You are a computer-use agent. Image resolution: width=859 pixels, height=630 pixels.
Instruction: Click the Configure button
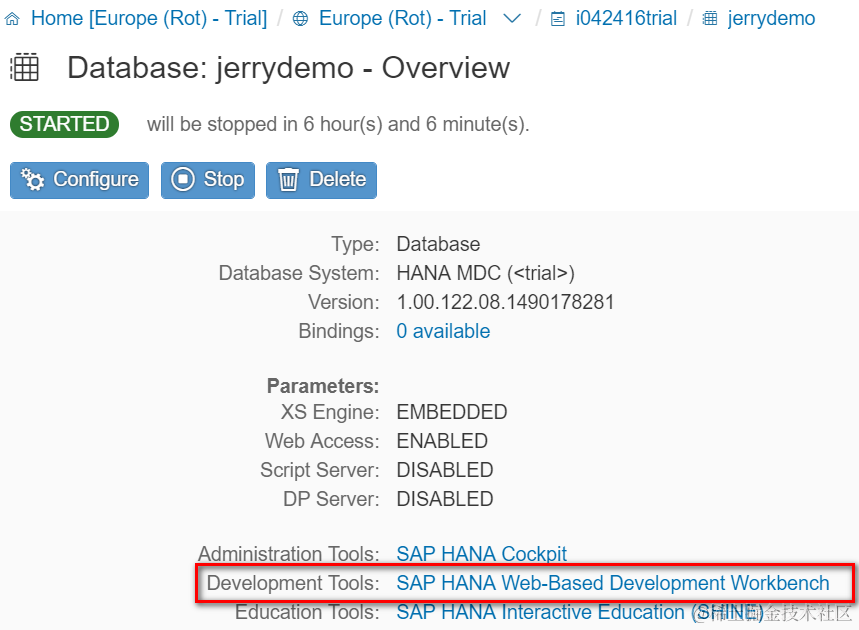(79, 180)
